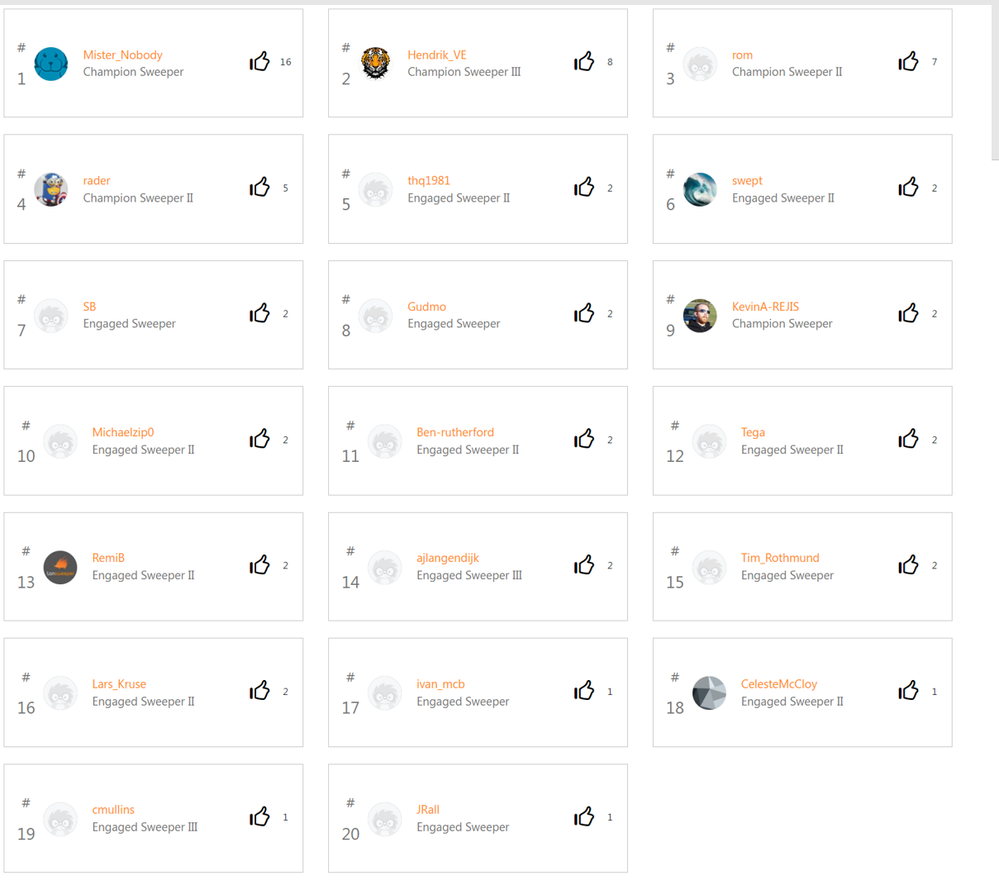
Task: Click the thumbs-up icon on ivan_mcb's card
Action: tap(584, 691)
